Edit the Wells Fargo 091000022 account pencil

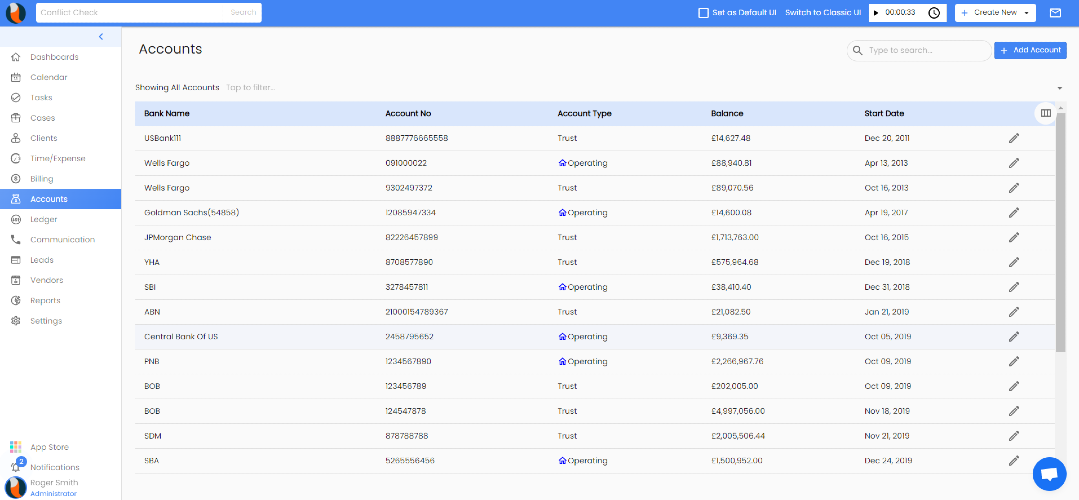1013,163
